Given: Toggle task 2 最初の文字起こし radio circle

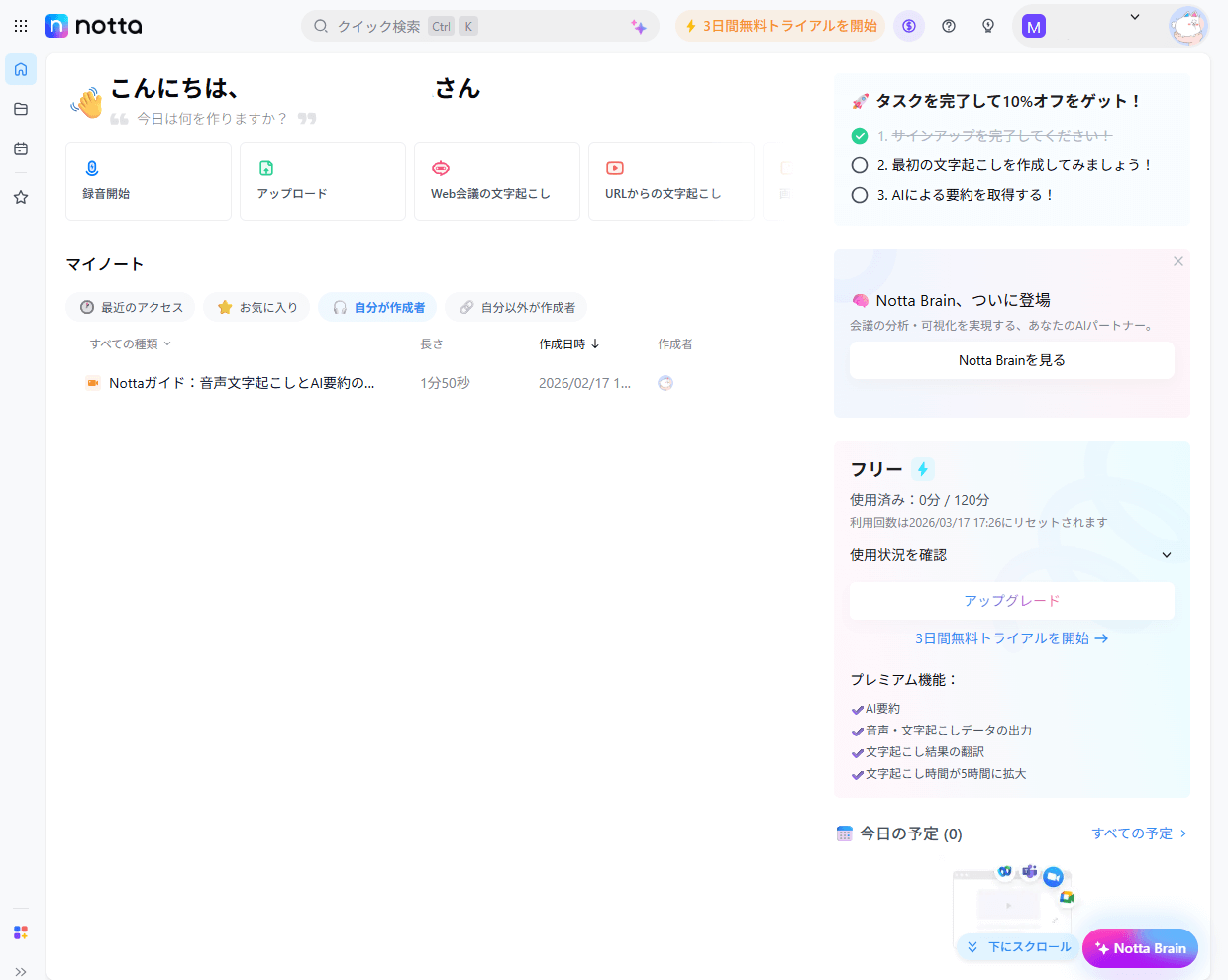Looking at the screenshot, I should [x=860, y=165].
